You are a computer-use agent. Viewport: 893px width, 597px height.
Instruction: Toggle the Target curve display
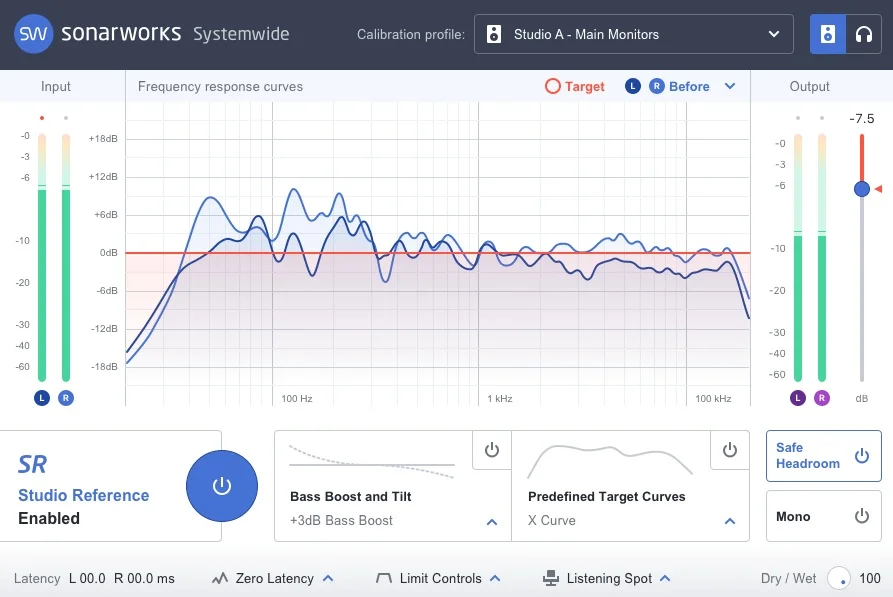[552, 86]
